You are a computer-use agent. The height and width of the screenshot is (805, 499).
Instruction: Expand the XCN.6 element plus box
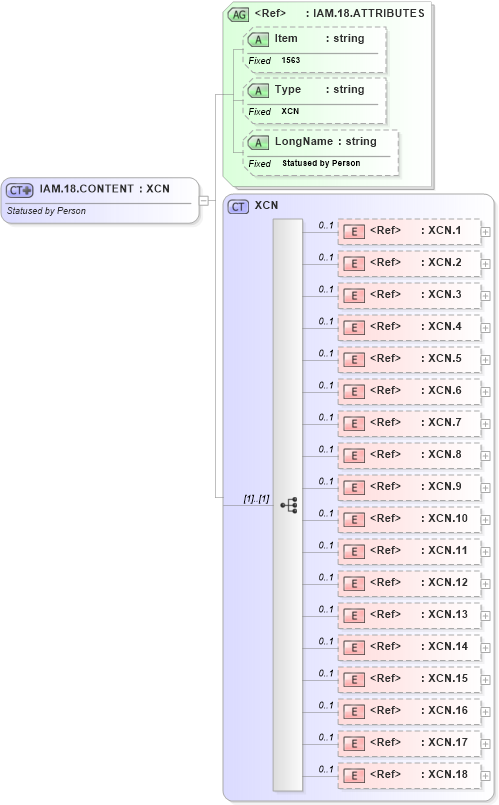(x=485, y=392)
